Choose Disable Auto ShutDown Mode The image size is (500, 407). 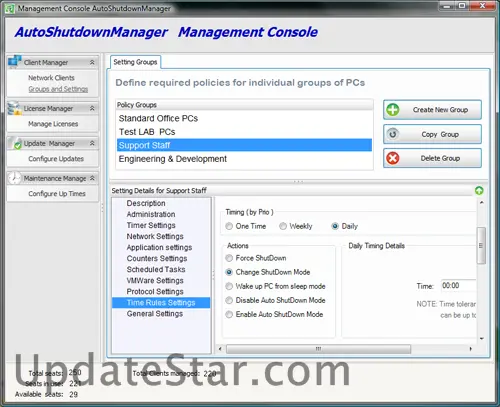[x=229, y=300]
